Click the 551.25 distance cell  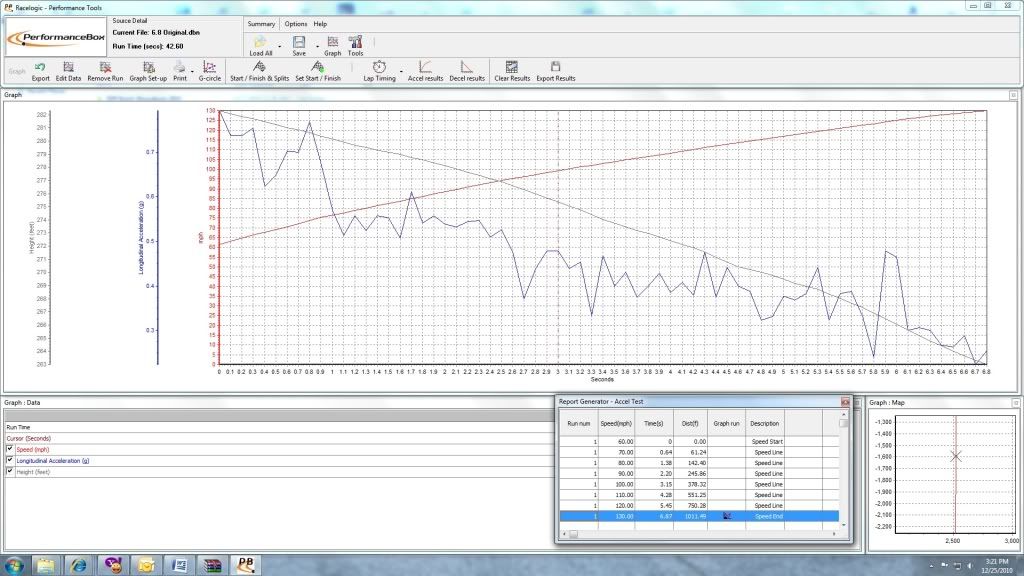[690, 495]
